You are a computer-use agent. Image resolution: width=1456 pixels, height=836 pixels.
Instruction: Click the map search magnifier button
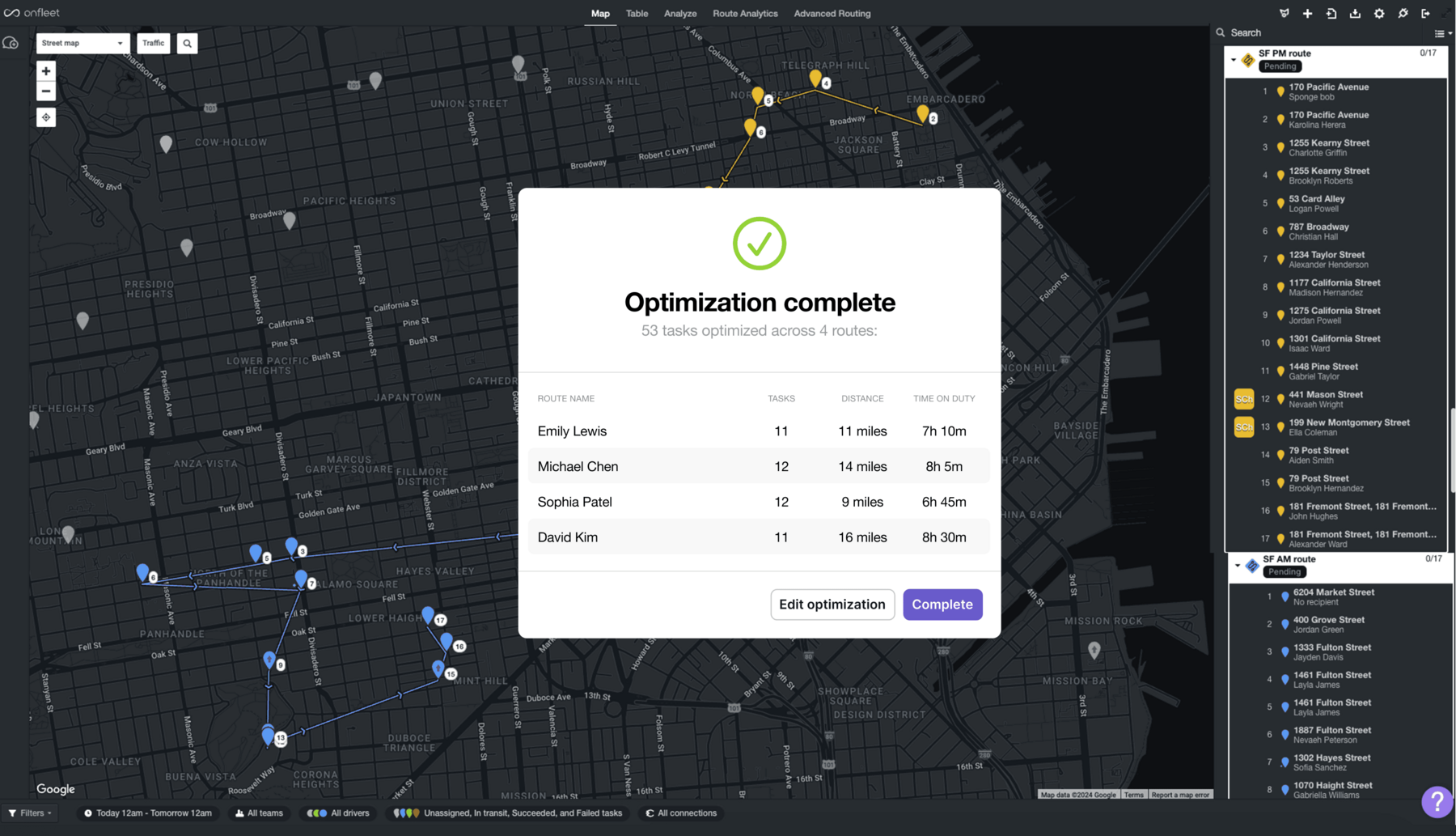coord(187,44)
